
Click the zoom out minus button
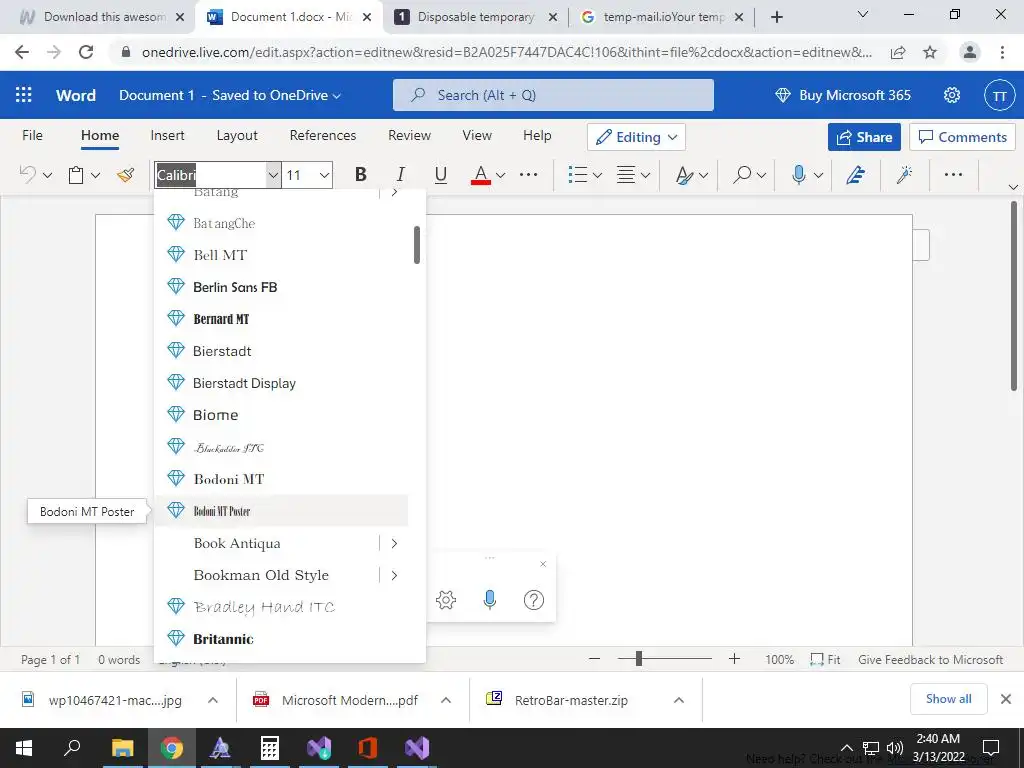(594, 659)
